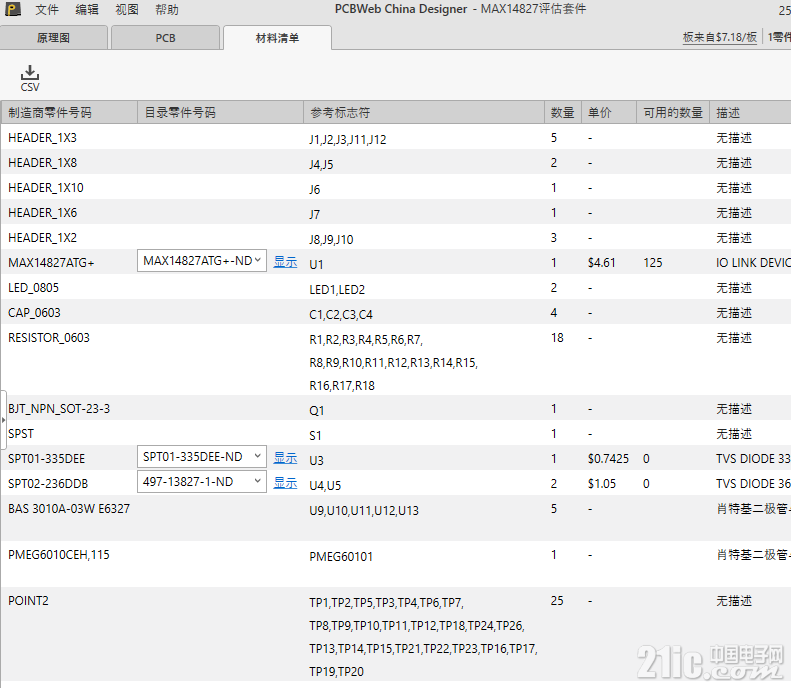
Task: Sort by 单价 column header
Action: click(x=609, y=112)
